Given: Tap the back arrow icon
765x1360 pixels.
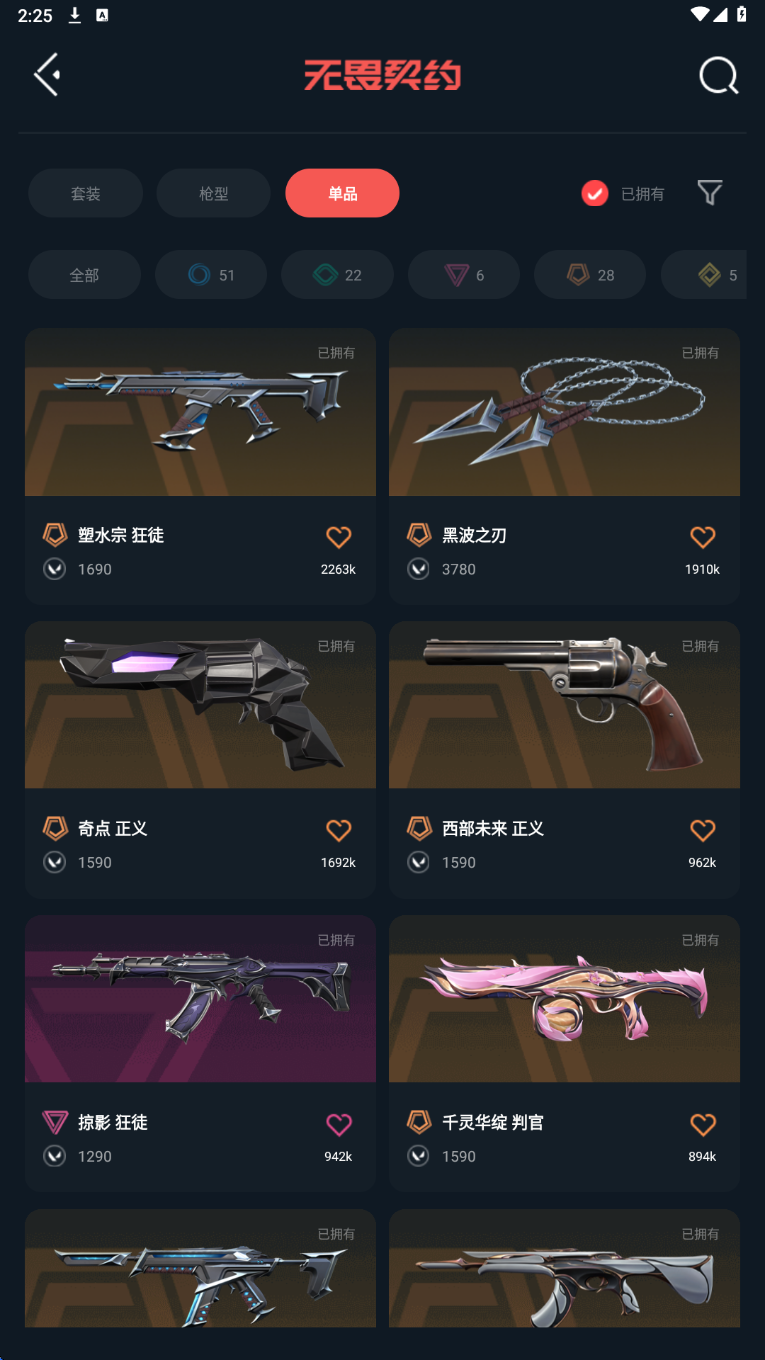Looking at the screenshot, I should [x=47, y=75].
